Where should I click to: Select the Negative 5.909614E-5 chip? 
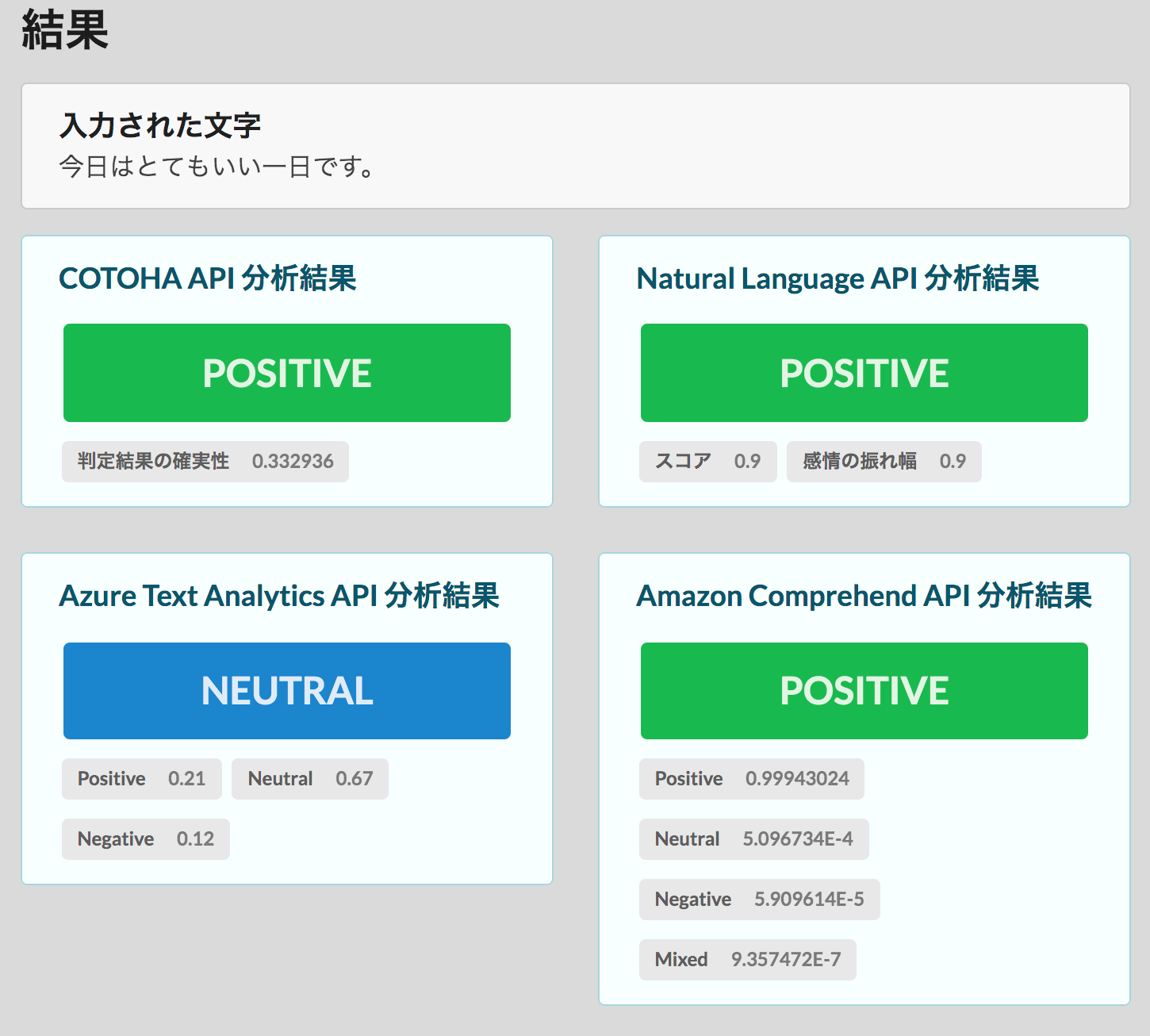(x=758, y=899)
